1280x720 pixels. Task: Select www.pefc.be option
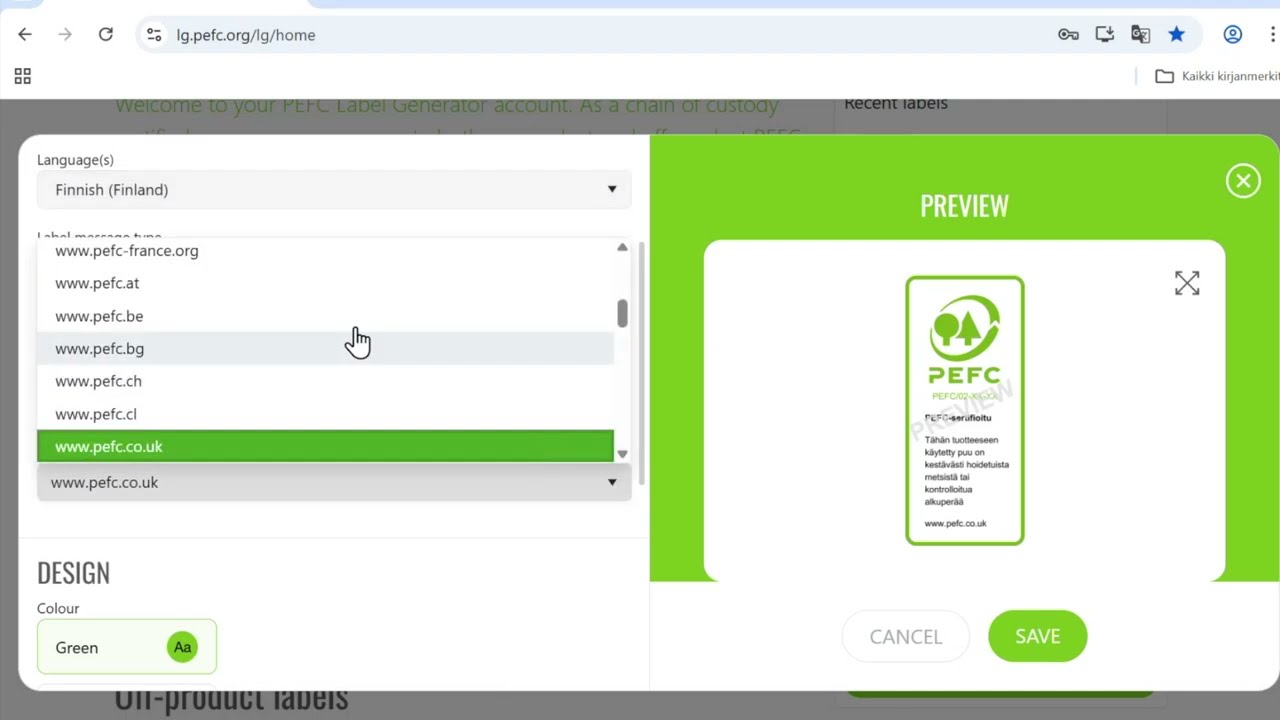click(x=325, y=316)
